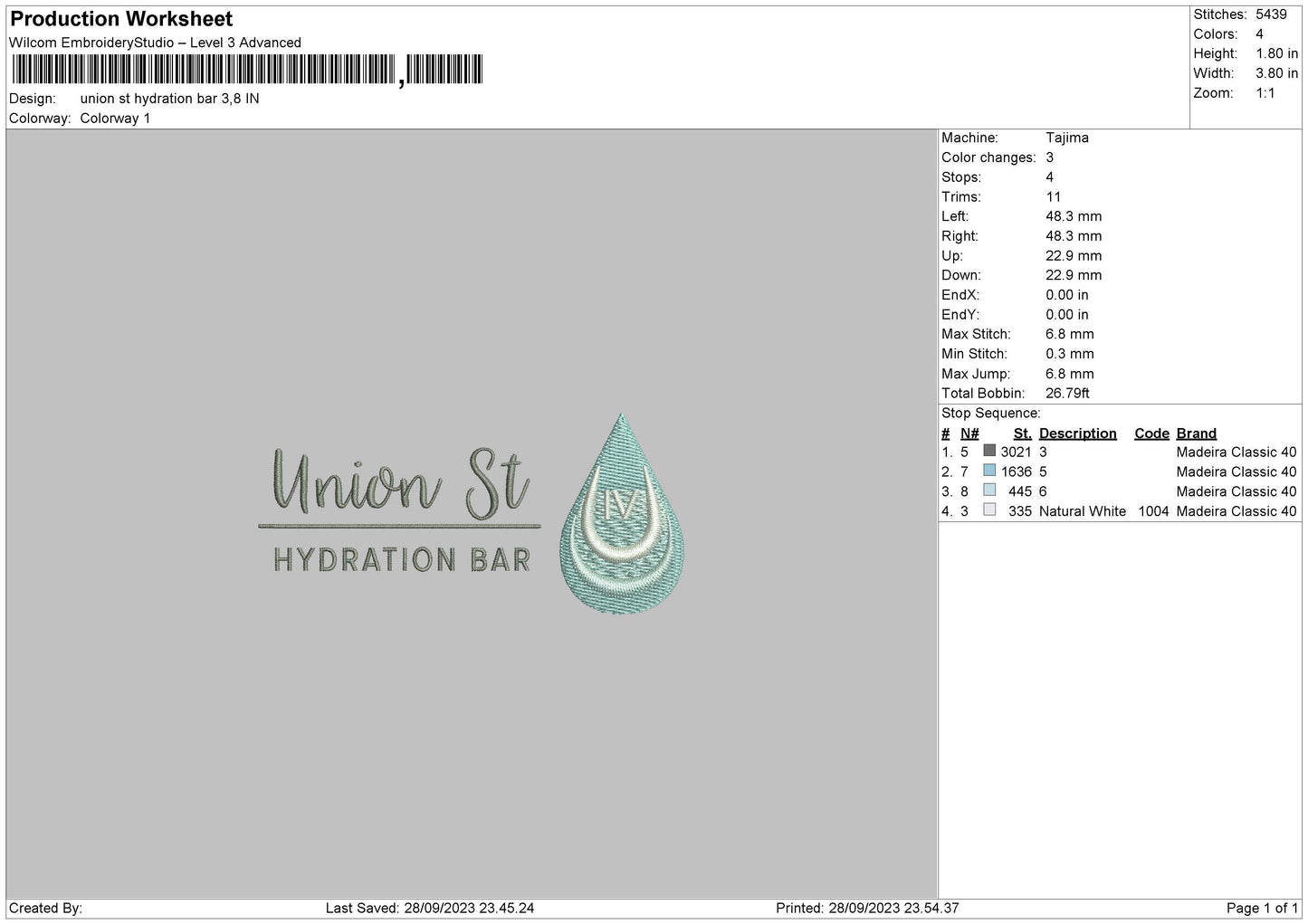This screenshot has width=1308, height=924.
Task: Click 'Madeira Classic 40' in stop 2 row
Action: click(x=1236, y=472)
